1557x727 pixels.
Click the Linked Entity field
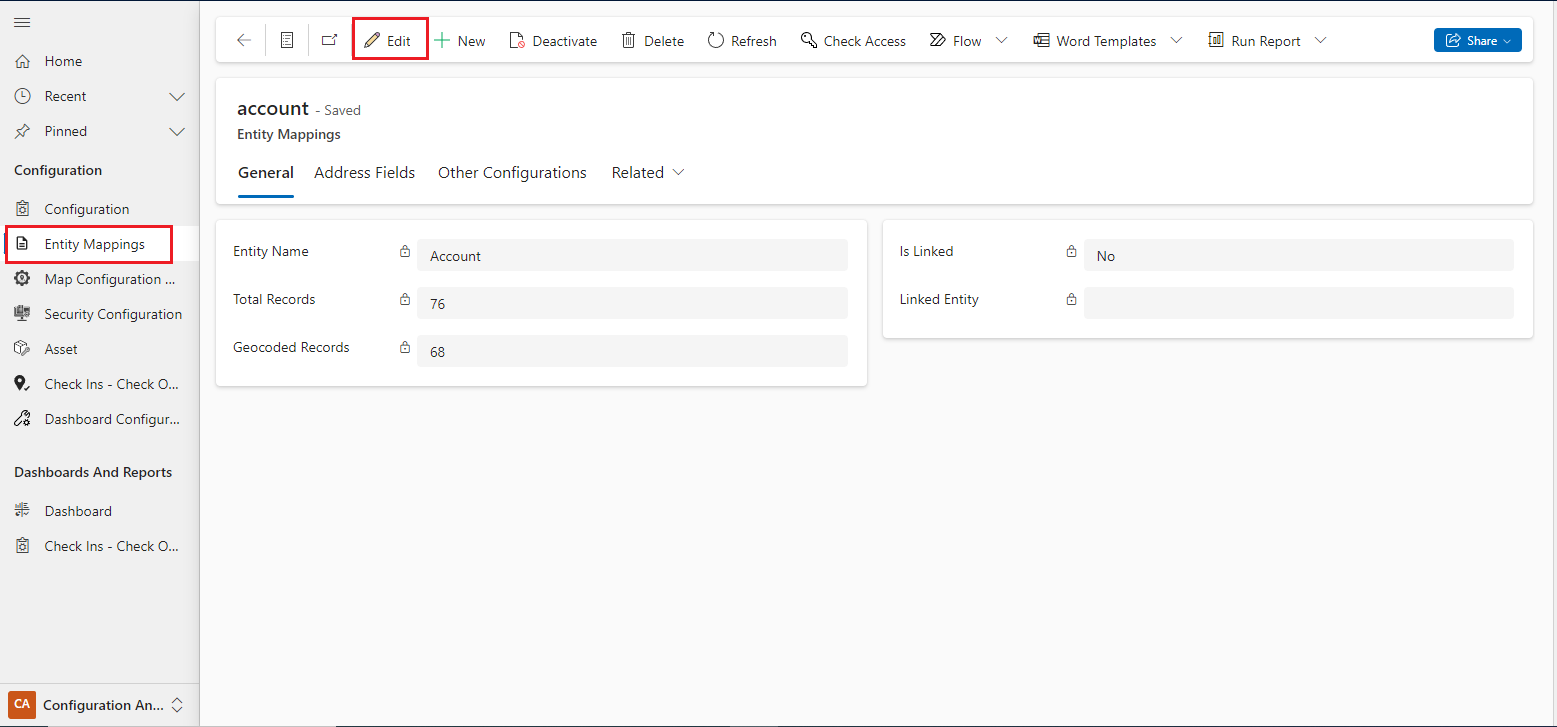click(x=1298, y=303)
